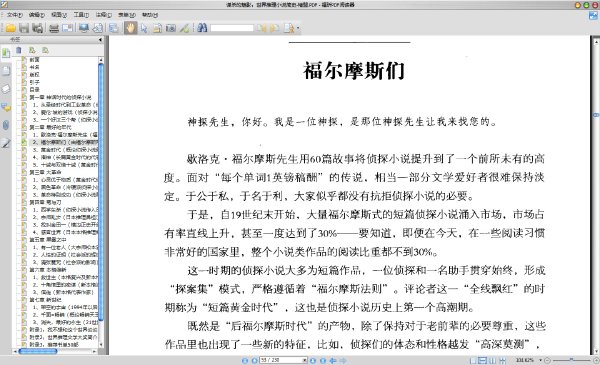Save the document using the floppy disk icon

(x=24, y=28)
